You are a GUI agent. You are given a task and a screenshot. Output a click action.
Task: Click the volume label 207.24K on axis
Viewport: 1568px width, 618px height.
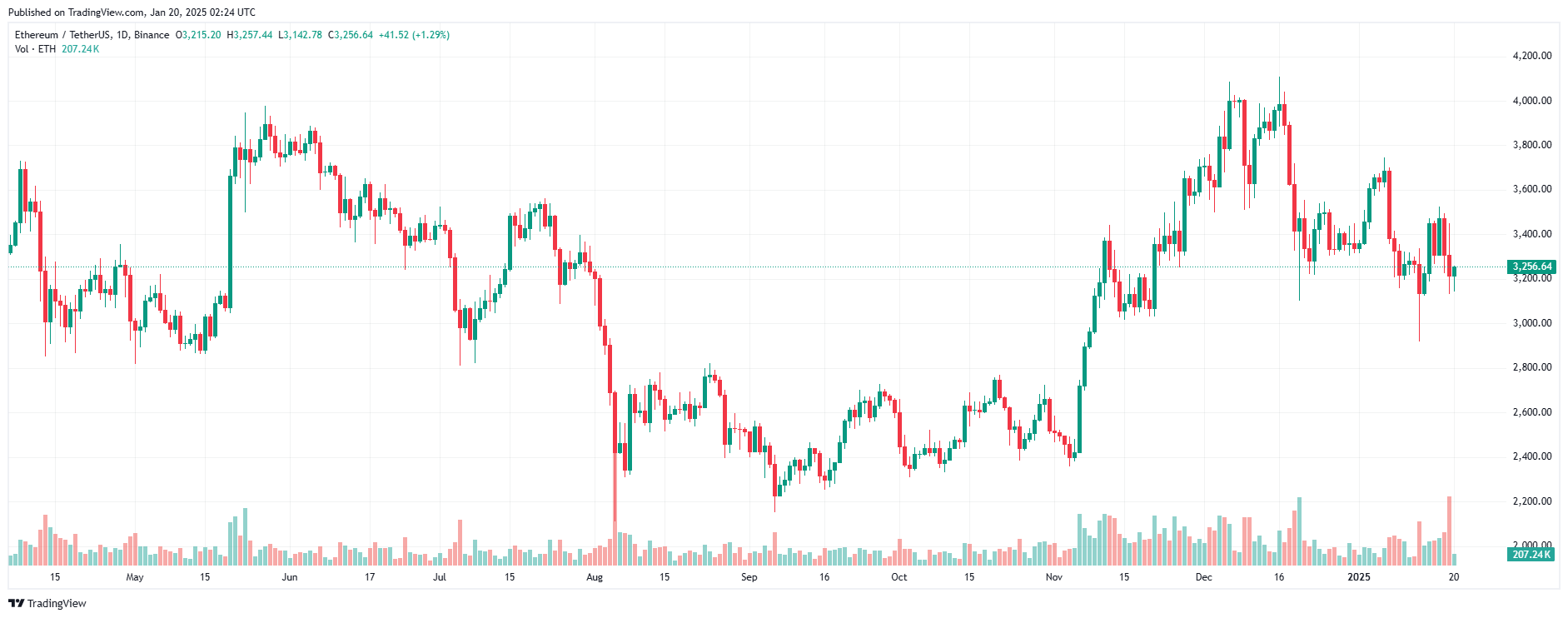[1531, 554]
